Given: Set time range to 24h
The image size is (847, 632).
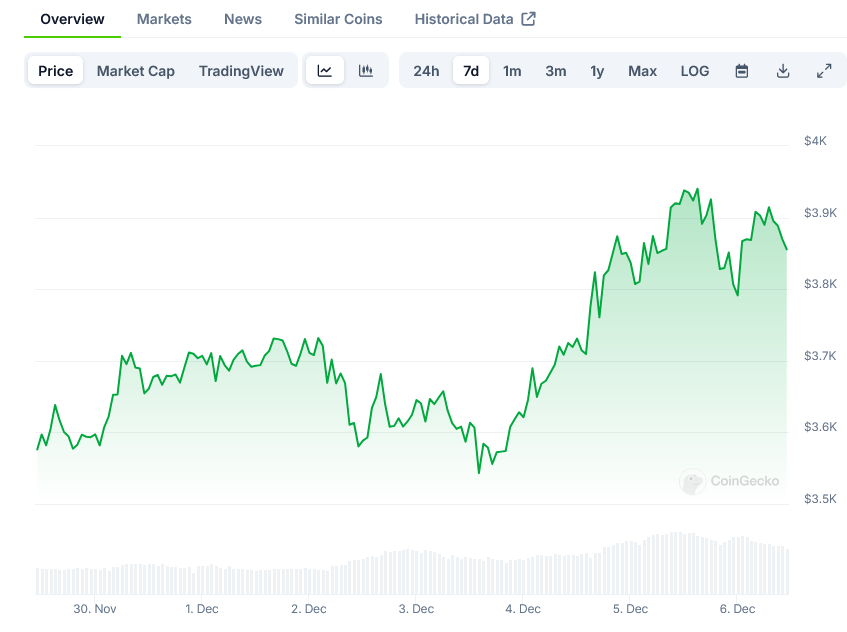Looking at the screenshot, I should pyautogui.click(x=426, y=71).
